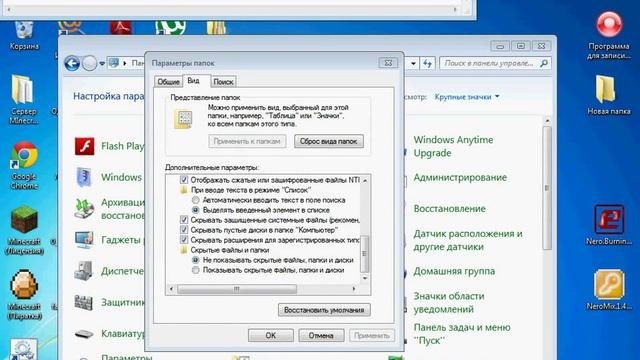Open Панель задач и меню Пуск item
Image resolution: width=640 pixels, height=360 pixels.
(462, 334)
